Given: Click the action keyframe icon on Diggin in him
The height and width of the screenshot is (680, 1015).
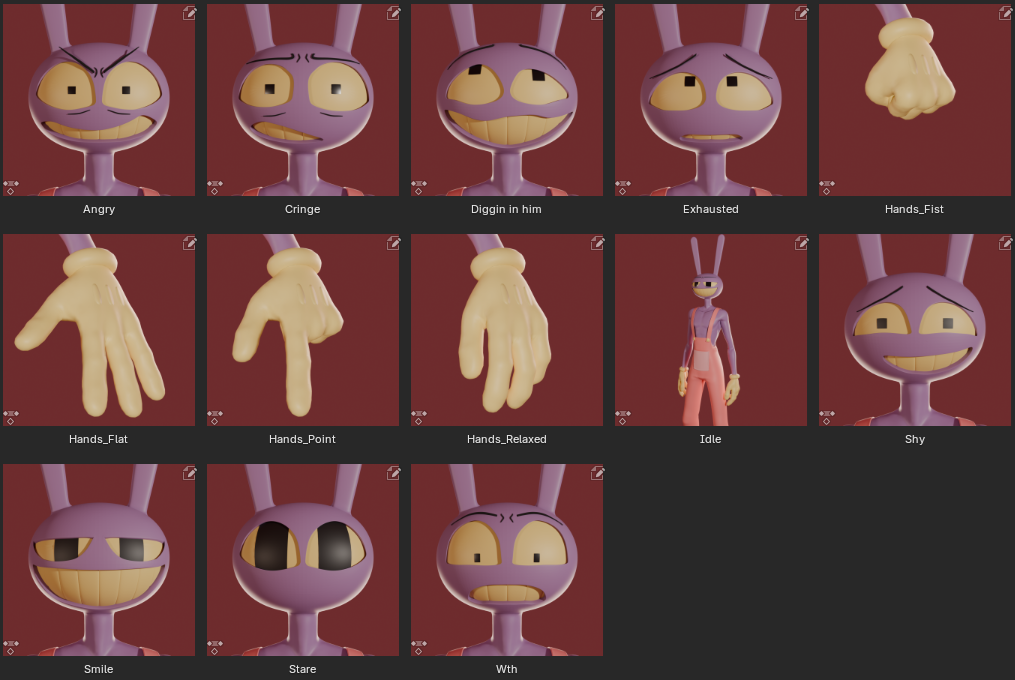Looking at the screenshot, I should pyautogui.click(x=419, y=188).
